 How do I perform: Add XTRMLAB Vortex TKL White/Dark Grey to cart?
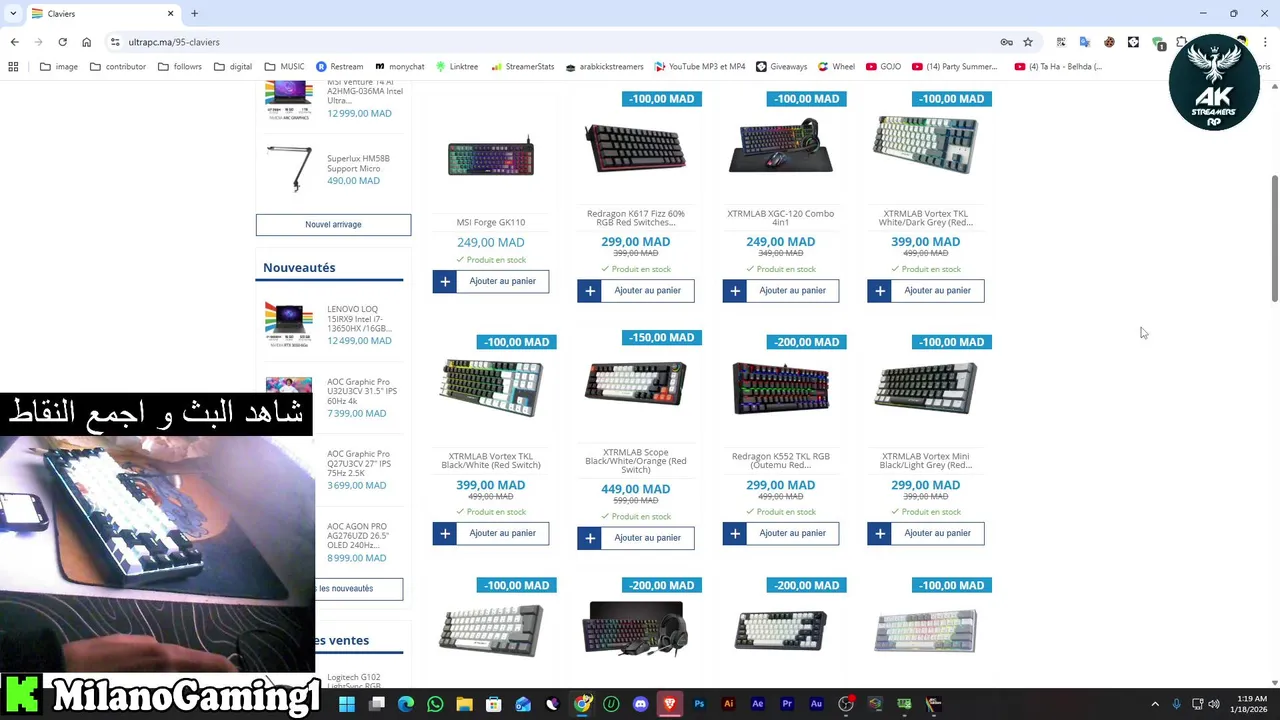point(926,291)
